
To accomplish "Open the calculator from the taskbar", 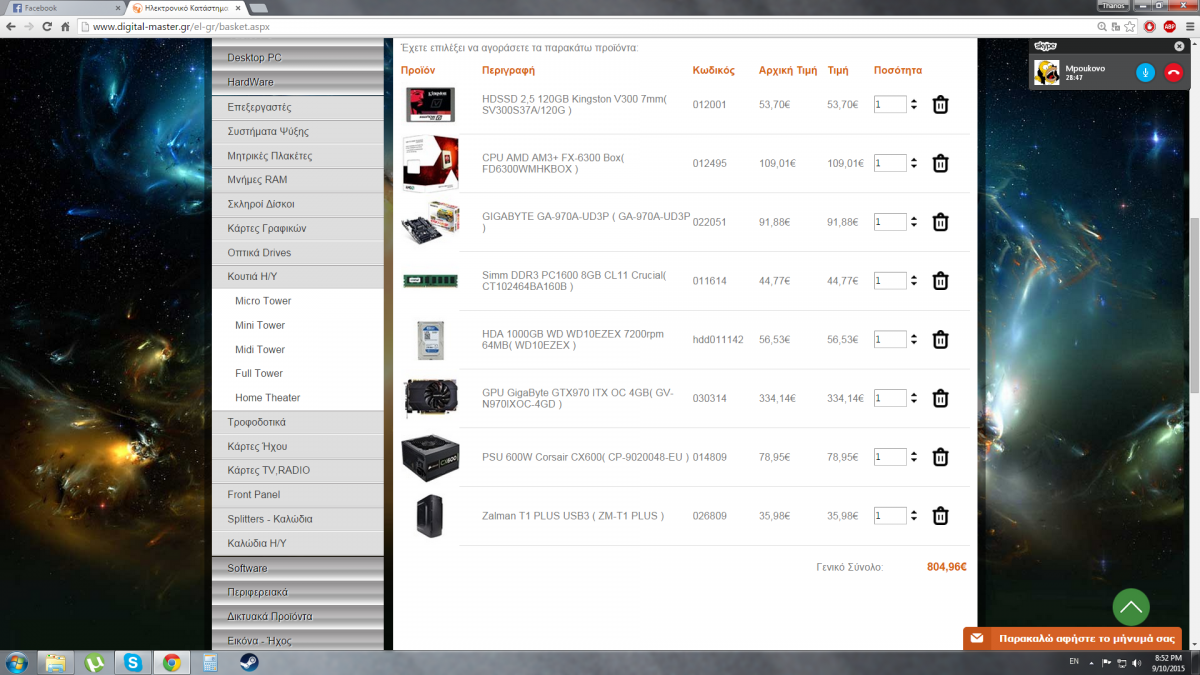I will [x=210, y=662].
